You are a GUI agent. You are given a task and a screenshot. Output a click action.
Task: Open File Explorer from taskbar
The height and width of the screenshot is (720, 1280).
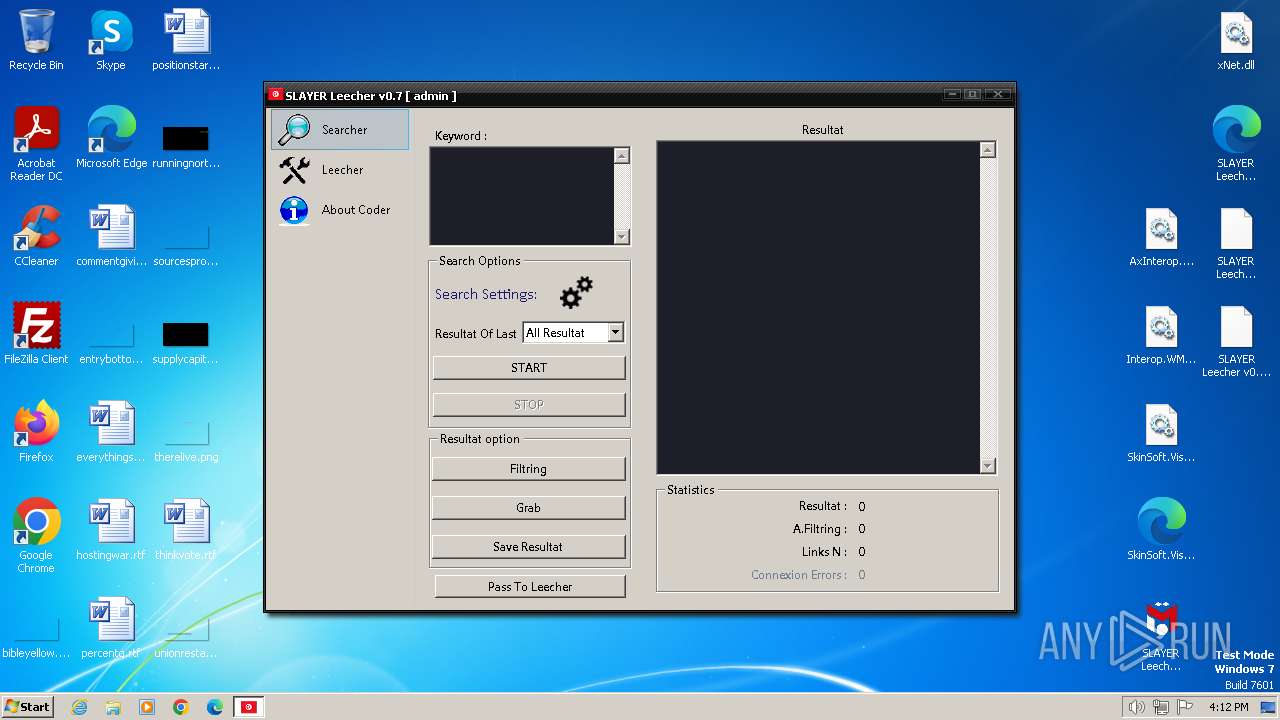point(113,707)
